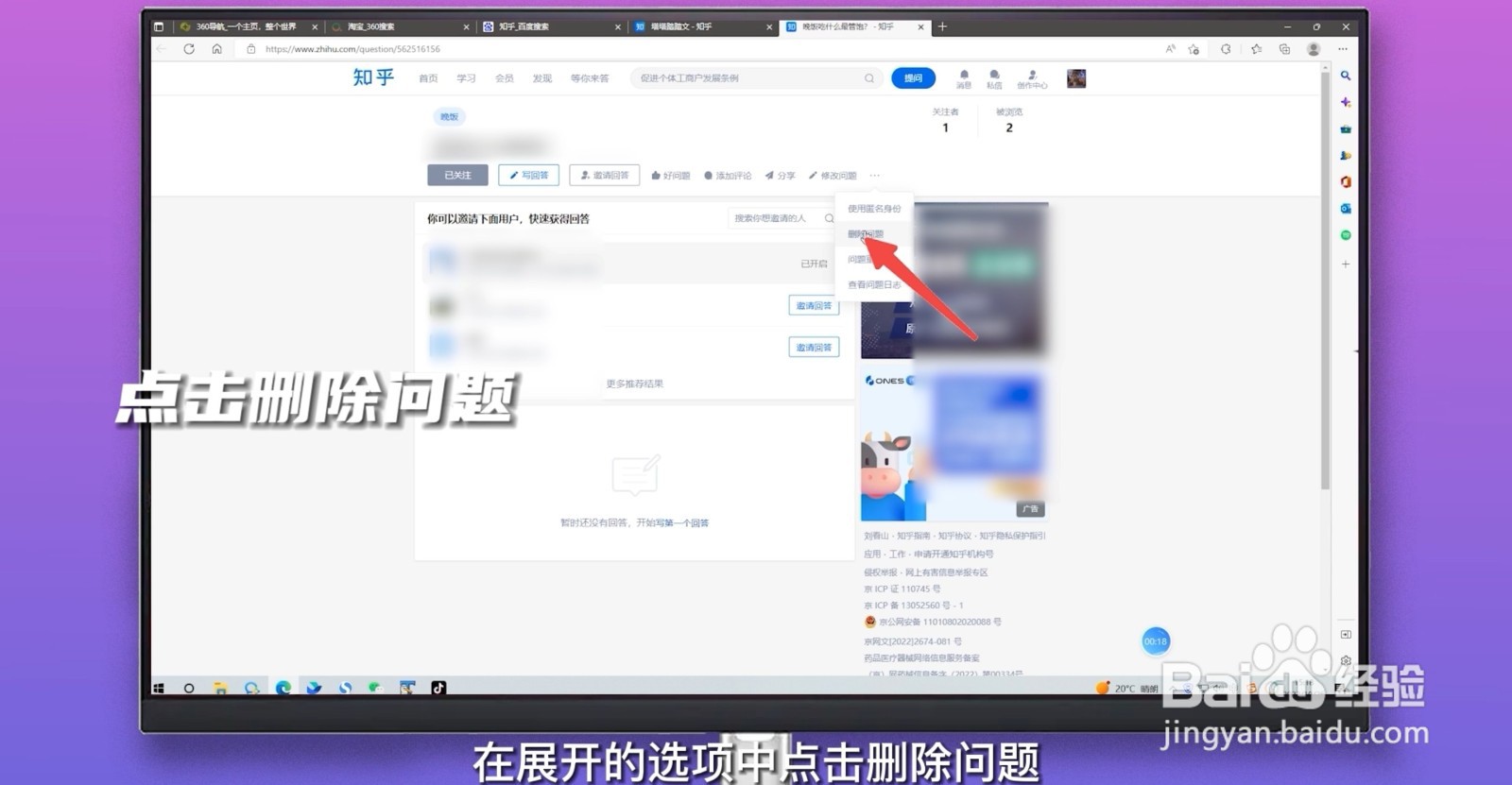Click the magnifier icon in Zhihu search

869,78
